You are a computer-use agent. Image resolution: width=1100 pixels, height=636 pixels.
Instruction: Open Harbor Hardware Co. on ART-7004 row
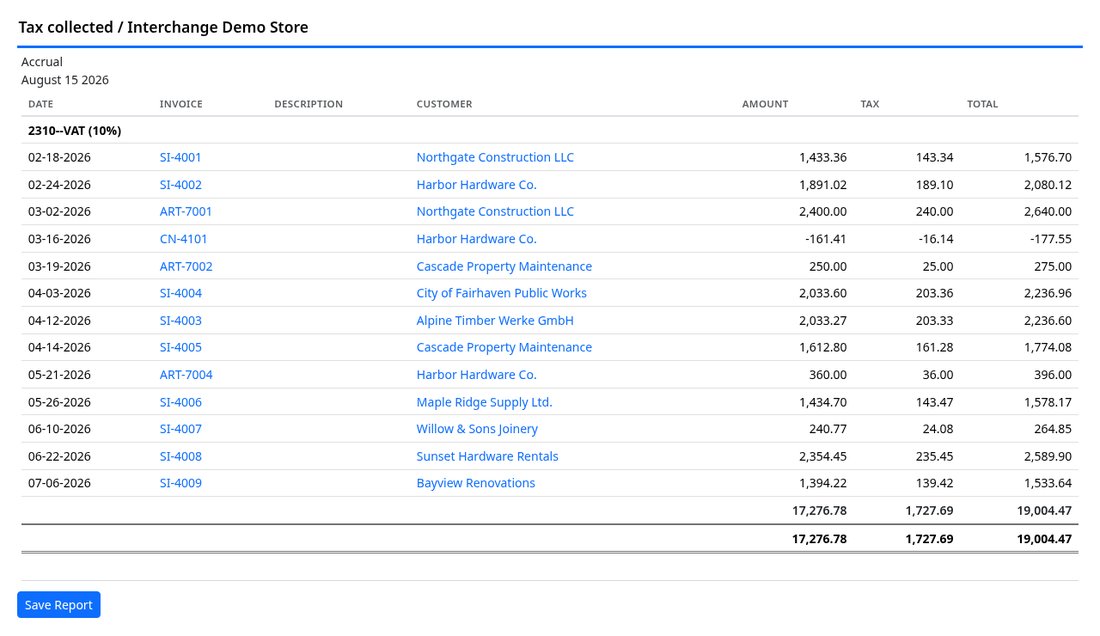pyautogui.click(x=476, y=374)
